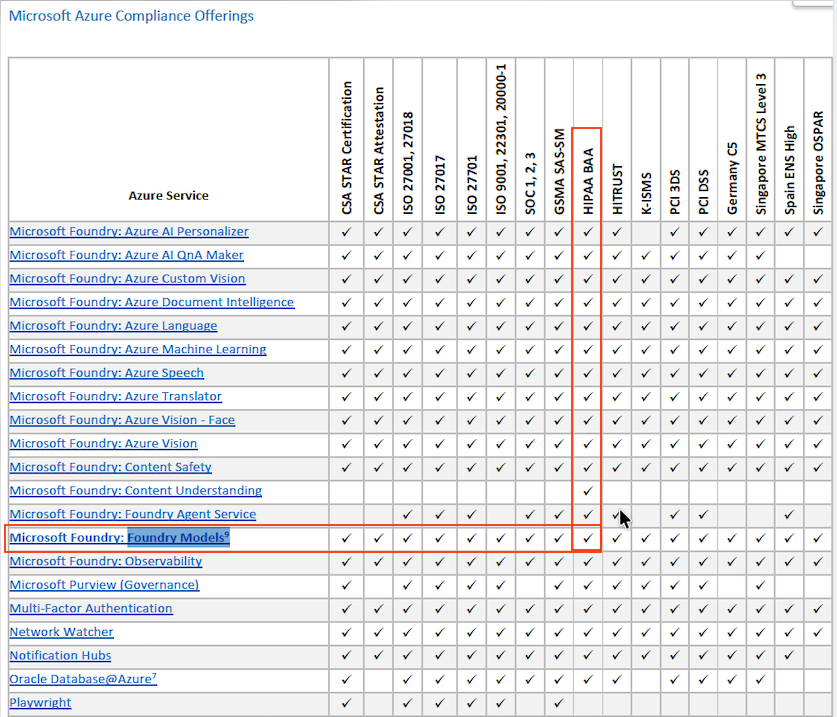Screen dimensions: 837x717
Task: Click ISO 27701 checkmark in Foundry Agent Service row
Action: point(472,514)
